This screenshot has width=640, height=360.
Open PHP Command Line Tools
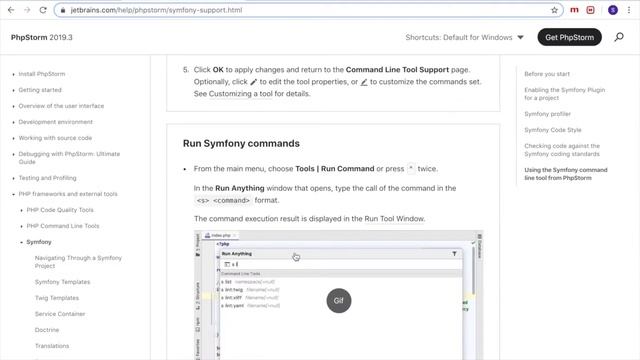click(x=63, y=226)
